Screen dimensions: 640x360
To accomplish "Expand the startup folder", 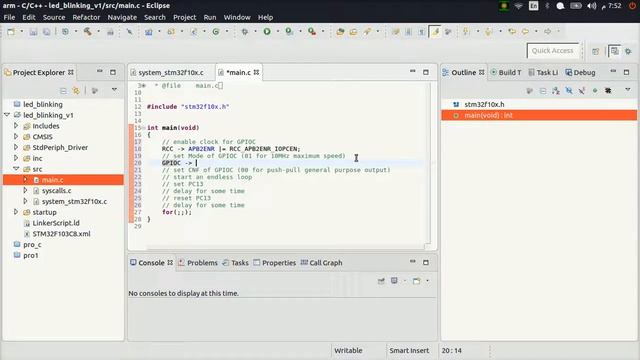I will coord(16,212).
